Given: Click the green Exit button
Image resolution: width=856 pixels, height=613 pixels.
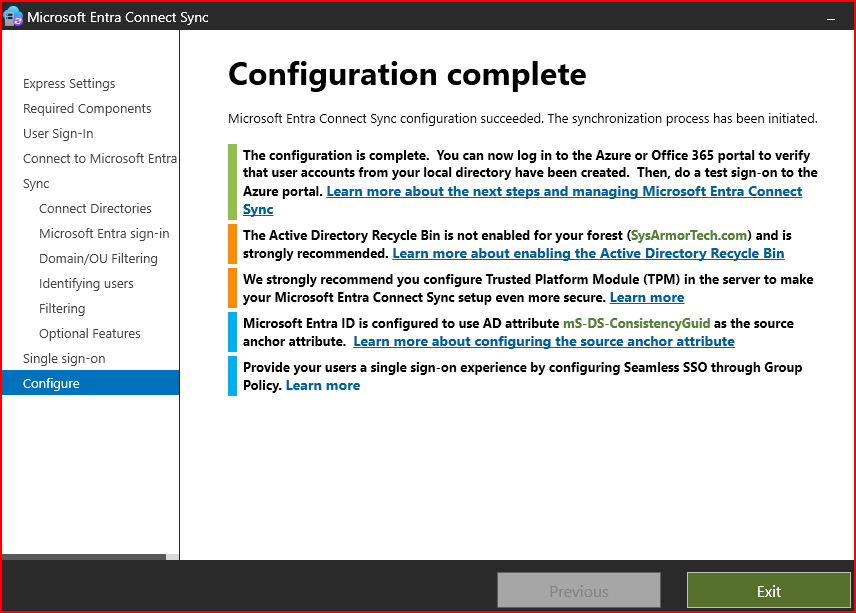Looking at the screenshot, I should coord(769,591).
